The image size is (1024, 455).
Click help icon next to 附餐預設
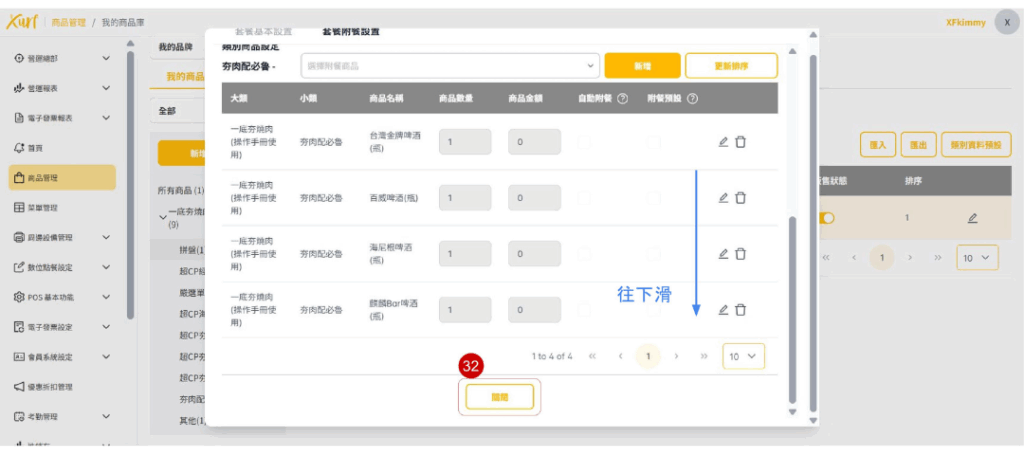tap(692, 99)
